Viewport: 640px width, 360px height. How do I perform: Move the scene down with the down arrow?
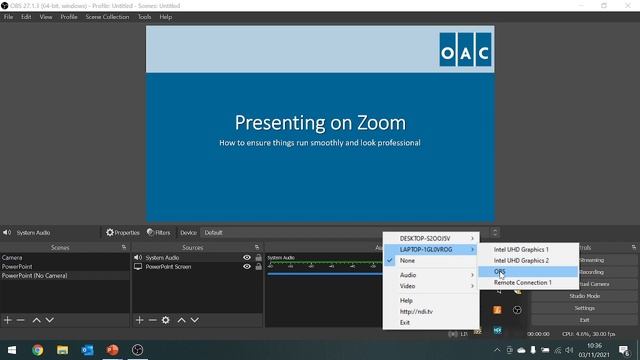50,320
